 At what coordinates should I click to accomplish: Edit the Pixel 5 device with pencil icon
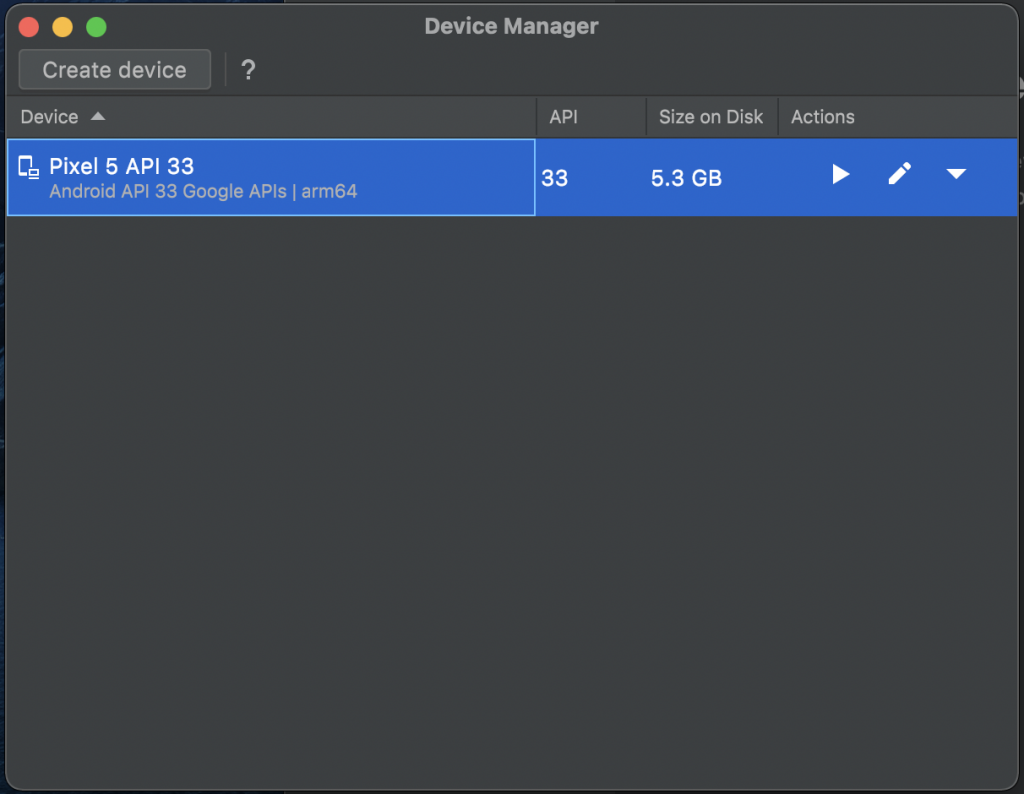click(899, 175)
